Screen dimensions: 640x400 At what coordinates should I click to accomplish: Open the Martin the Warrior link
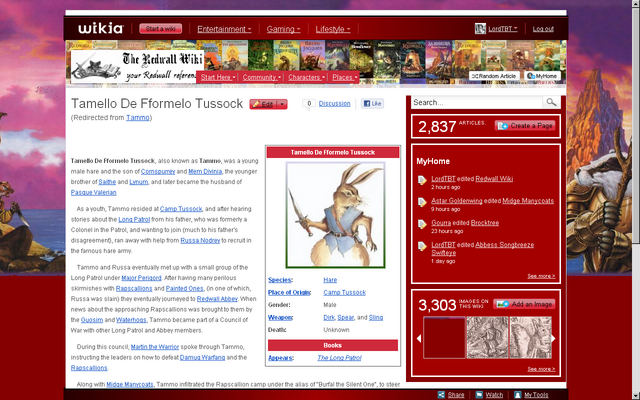pyautogui.click(x=155, y=347)
